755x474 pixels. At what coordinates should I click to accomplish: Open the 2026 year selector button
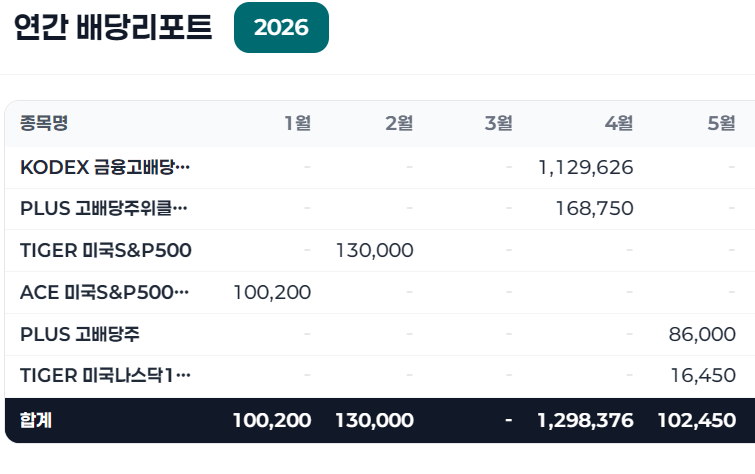(x=281, y=27)
